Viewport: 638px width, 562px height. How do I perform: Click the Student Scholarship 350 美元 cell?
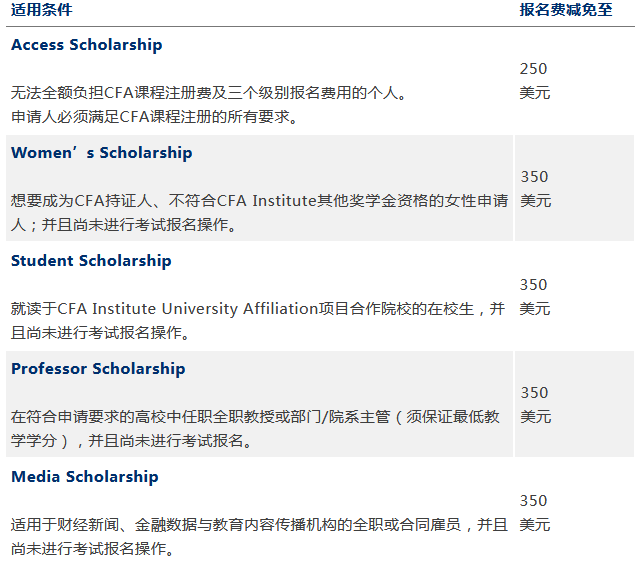(x=535, y=297)
